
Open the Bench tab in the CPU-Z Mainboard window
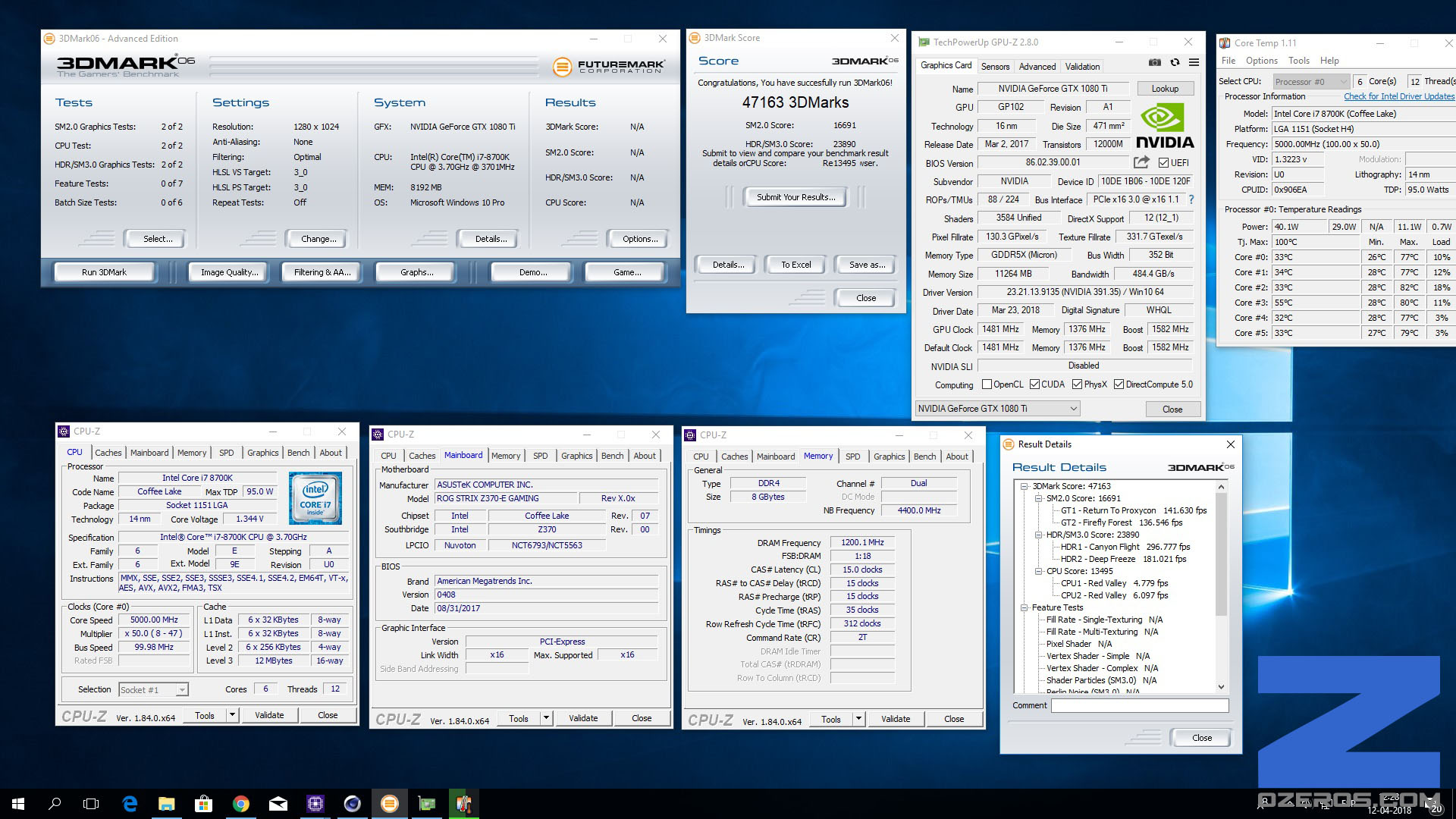612,456
